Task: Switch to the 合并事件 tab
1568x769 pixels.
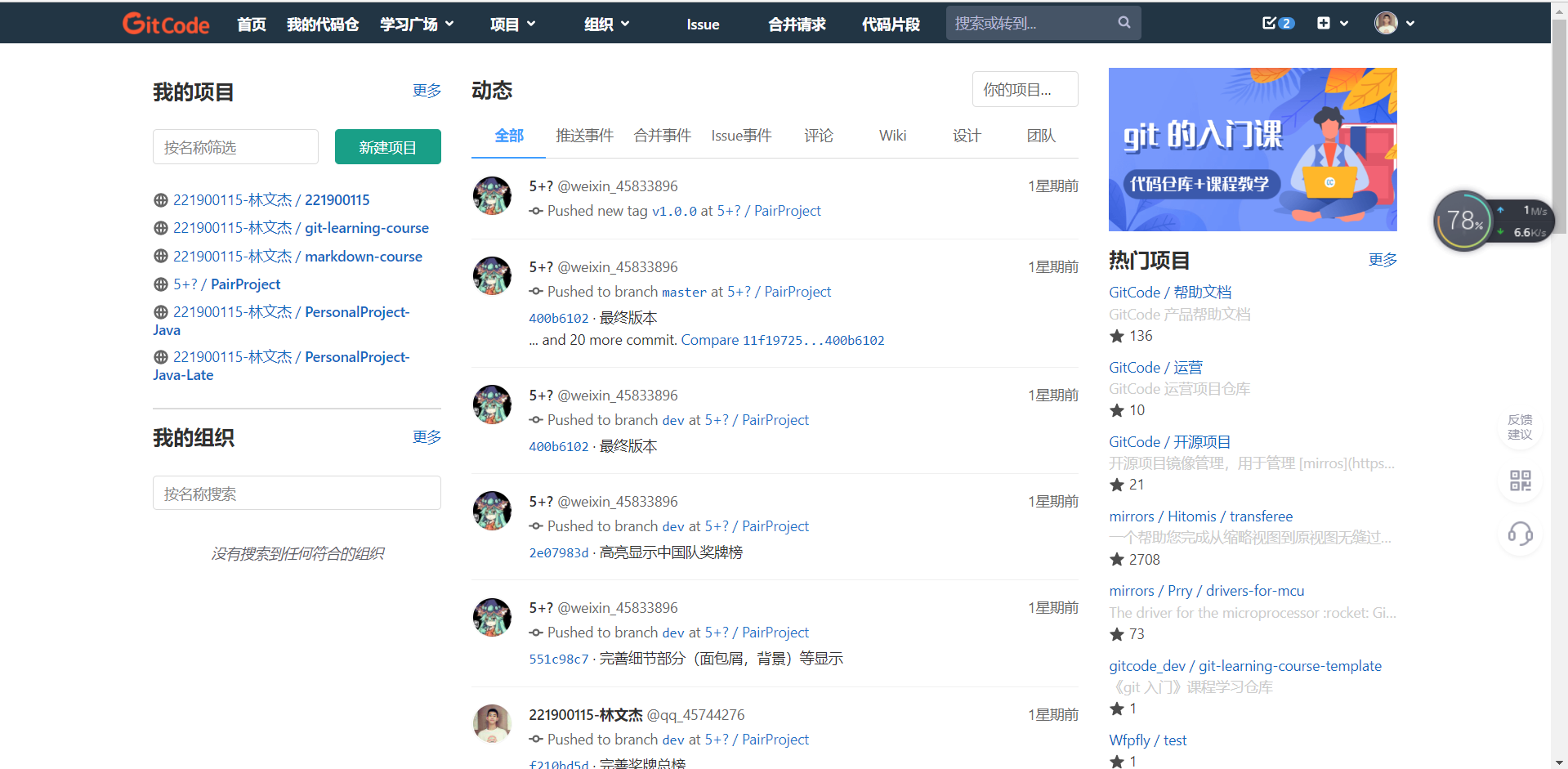Action: pyautogui.click(x=663, y=136)
